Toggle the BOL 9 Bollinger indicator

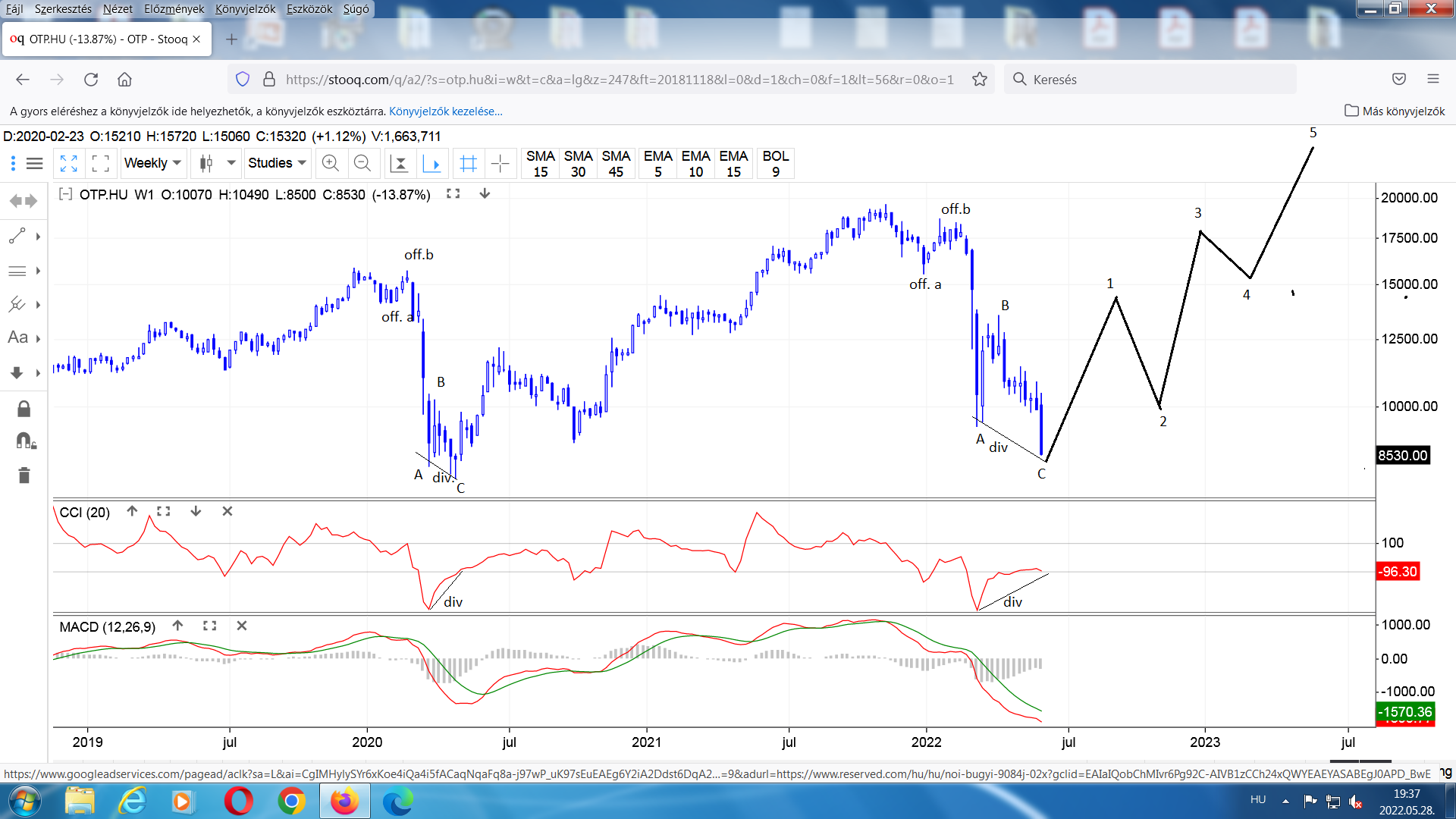(775, 163)
